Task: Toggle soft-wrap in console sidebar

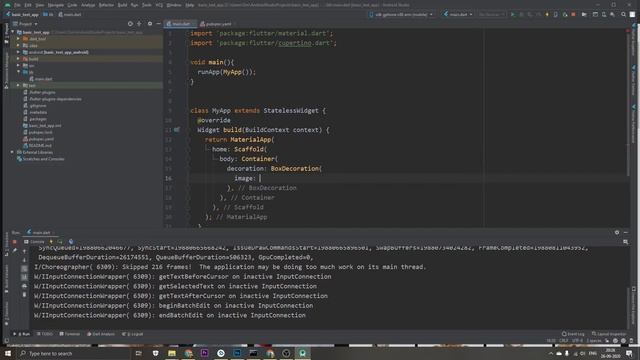Action: tap(24, 269)
